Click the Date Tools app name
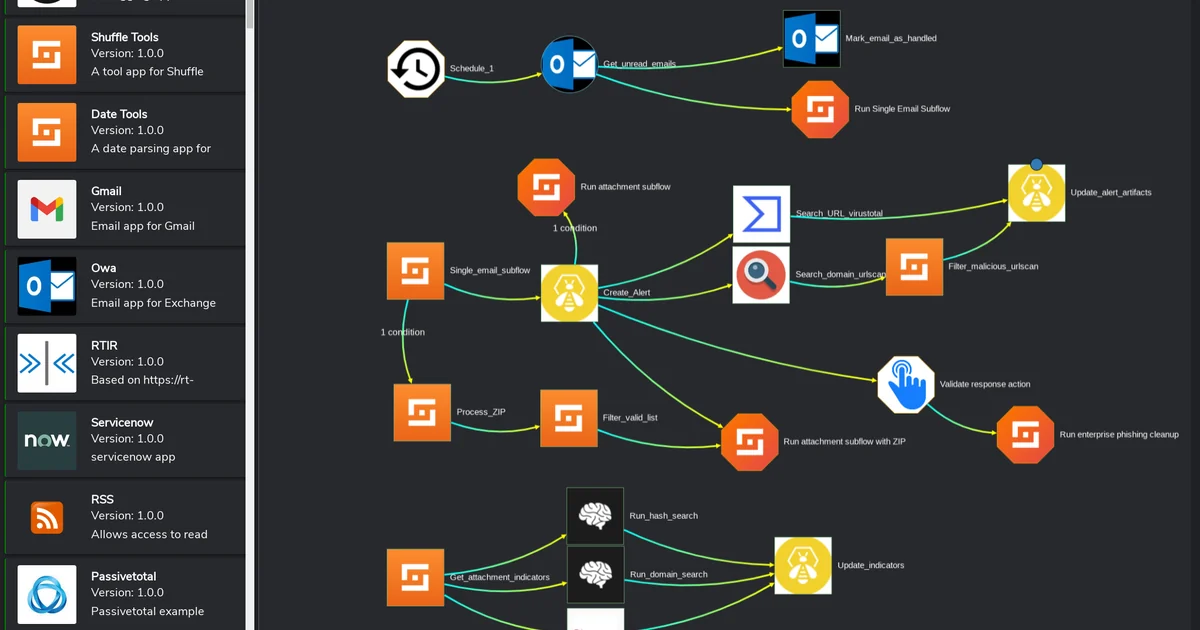 (x=119, y=114)
